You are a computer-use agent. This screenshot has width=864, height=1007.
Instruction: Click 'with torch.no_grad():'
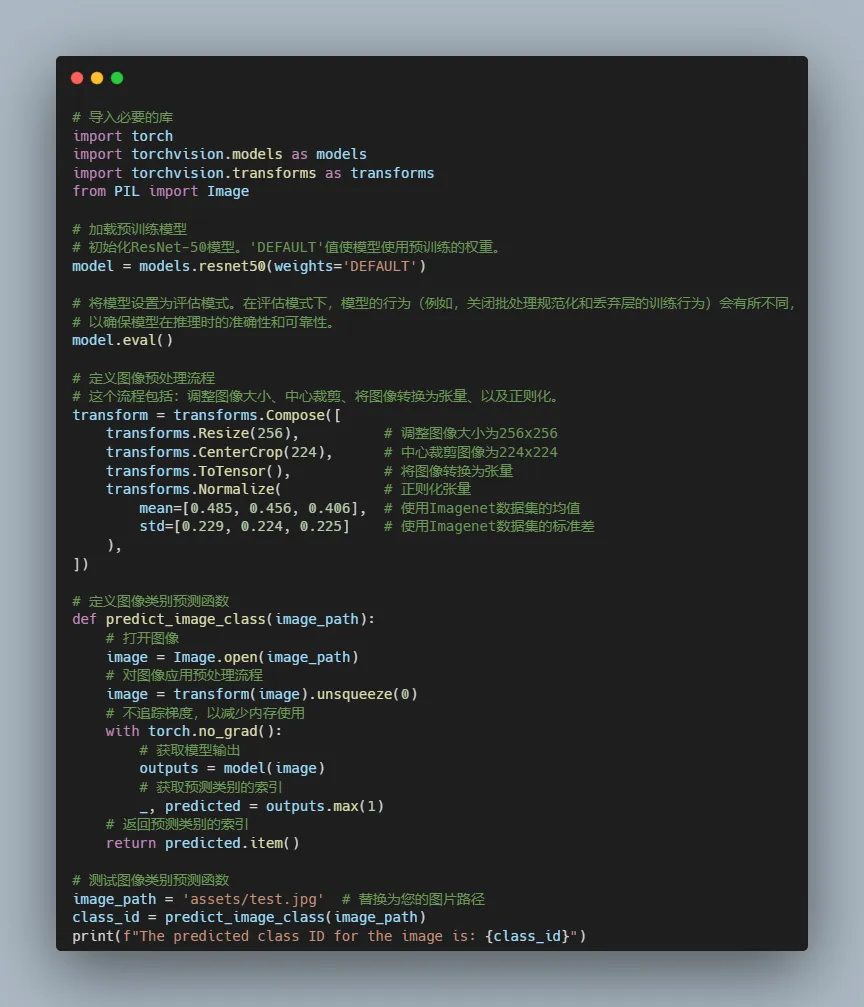pos(194,731)
